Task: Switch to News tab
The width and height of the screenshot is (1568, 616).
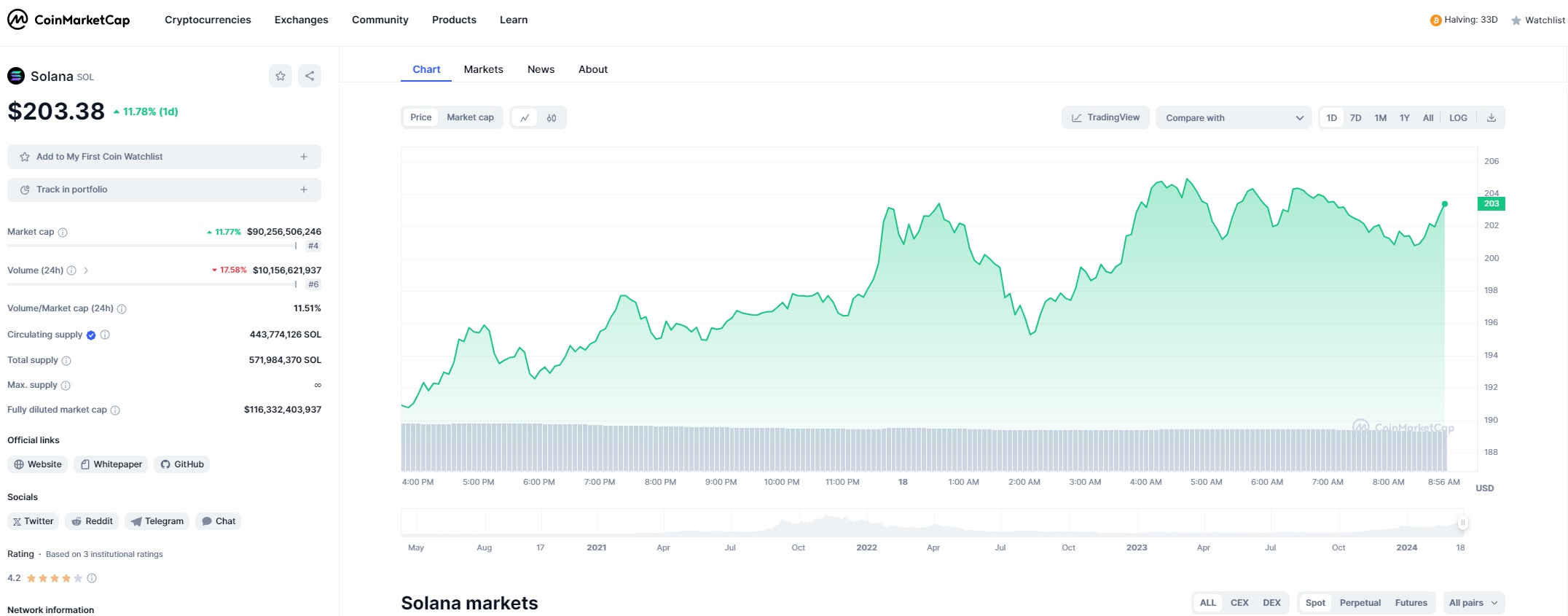Action: pos(541,69)
